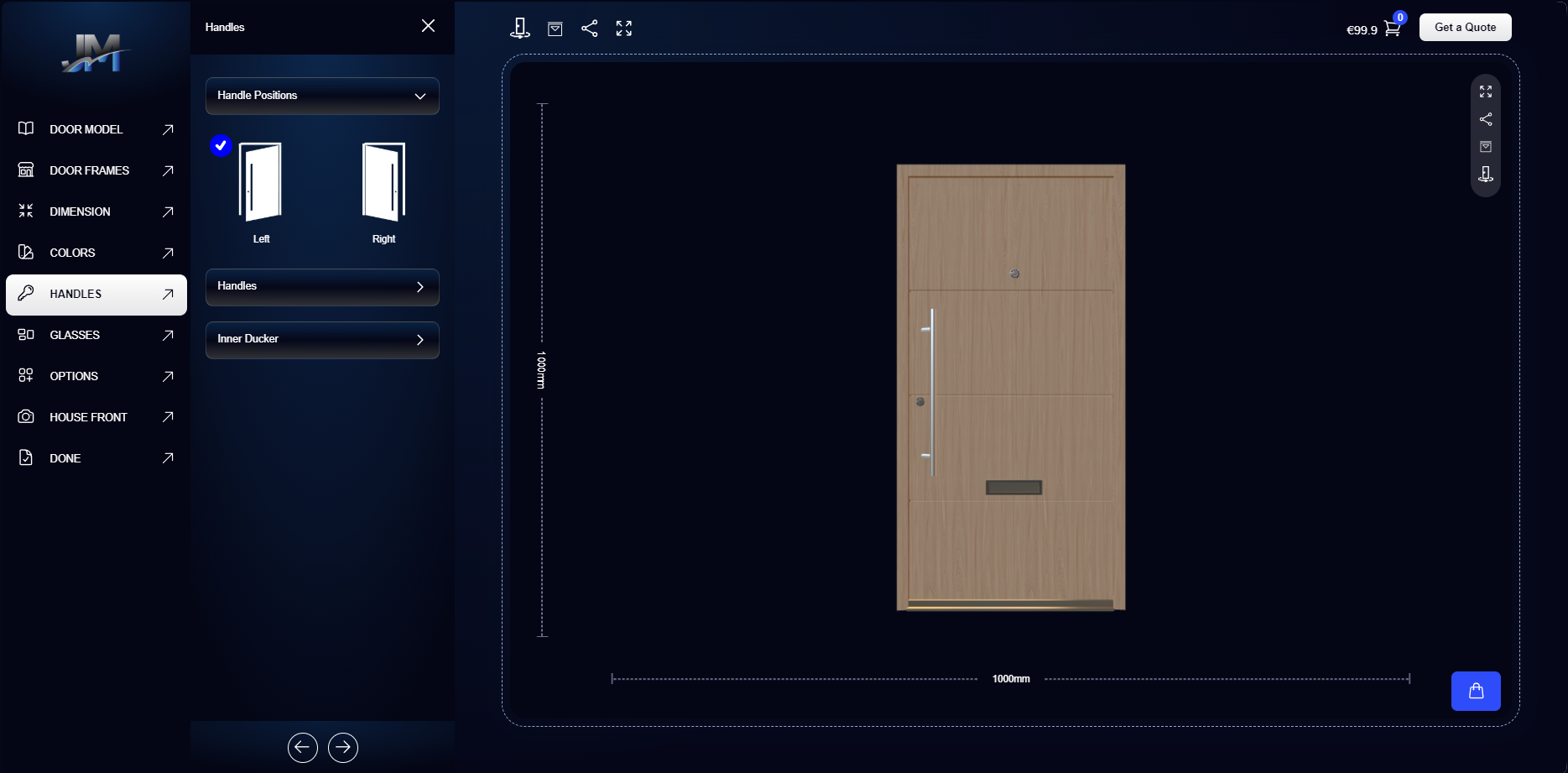Expand the Handles section
This screenshot has width=1568, height=773.
coord(322,287)
